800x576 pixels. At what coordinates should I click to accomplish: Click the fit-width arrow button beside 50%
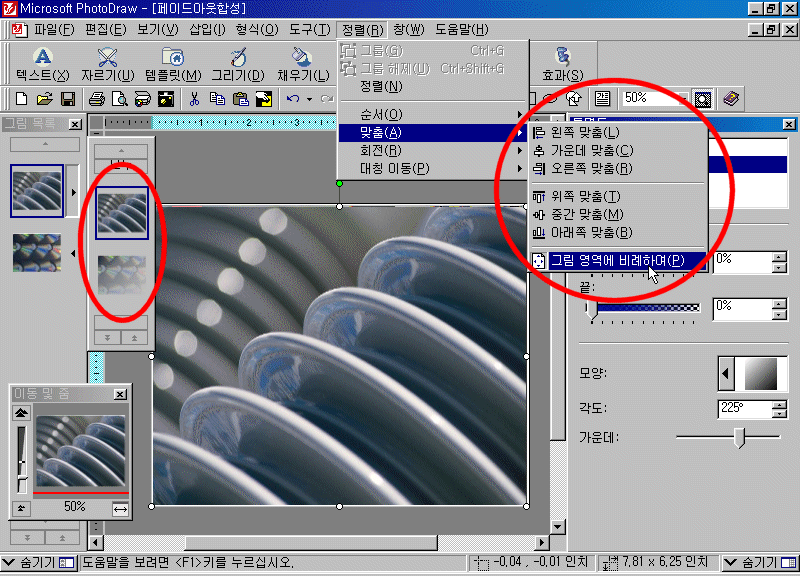(120, 509)
